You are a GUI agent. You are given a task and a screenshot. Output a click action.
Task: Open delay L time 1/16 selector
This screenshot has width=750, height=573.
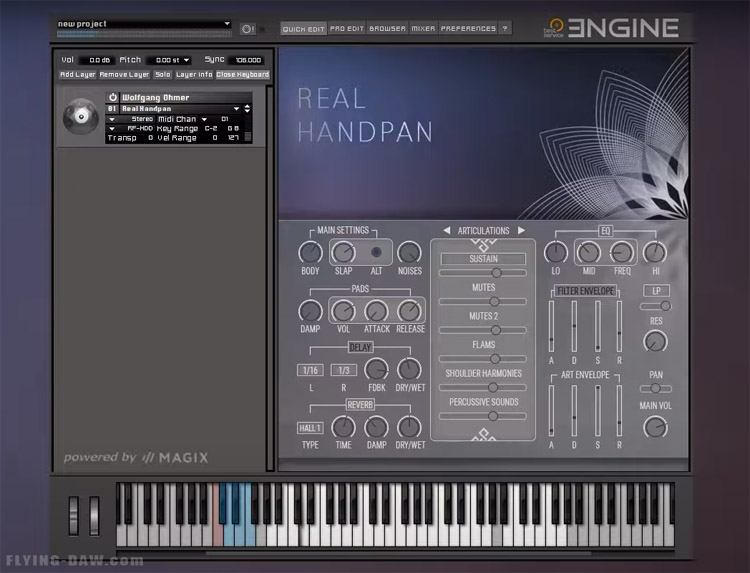(310, 370)
